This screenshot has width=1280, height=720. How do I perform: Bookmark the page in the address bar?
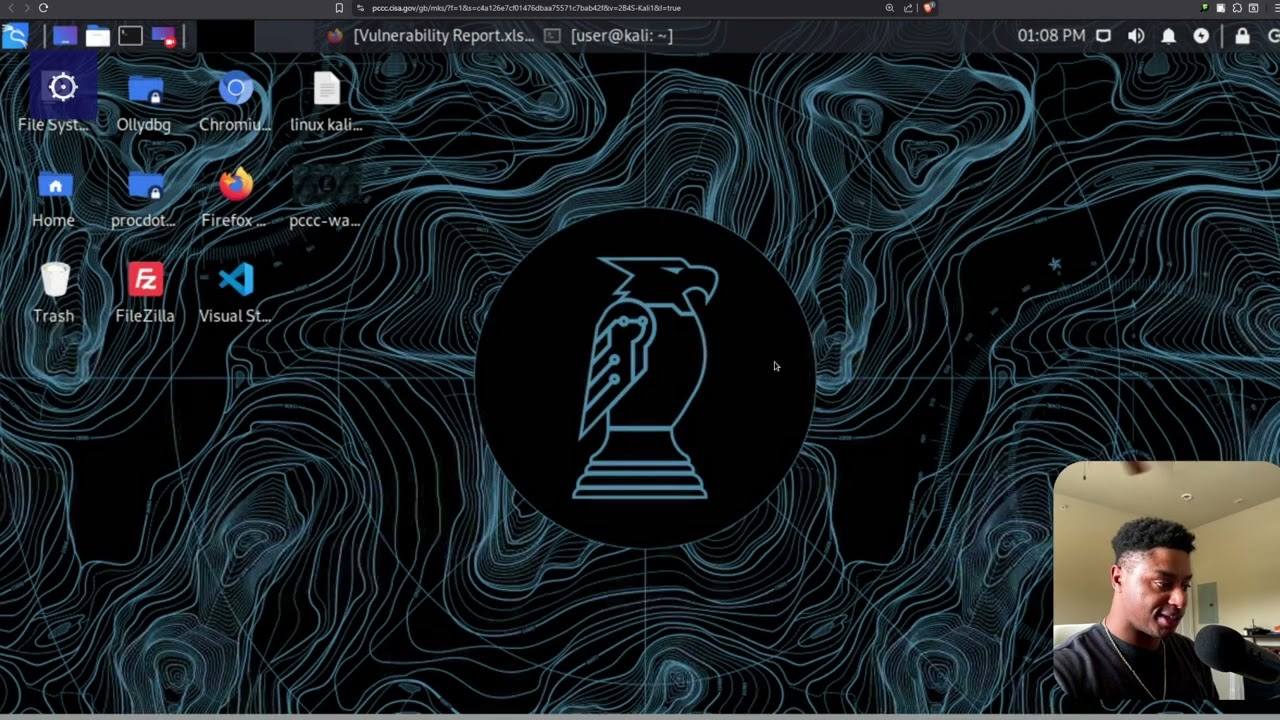[x=339, y=8]
